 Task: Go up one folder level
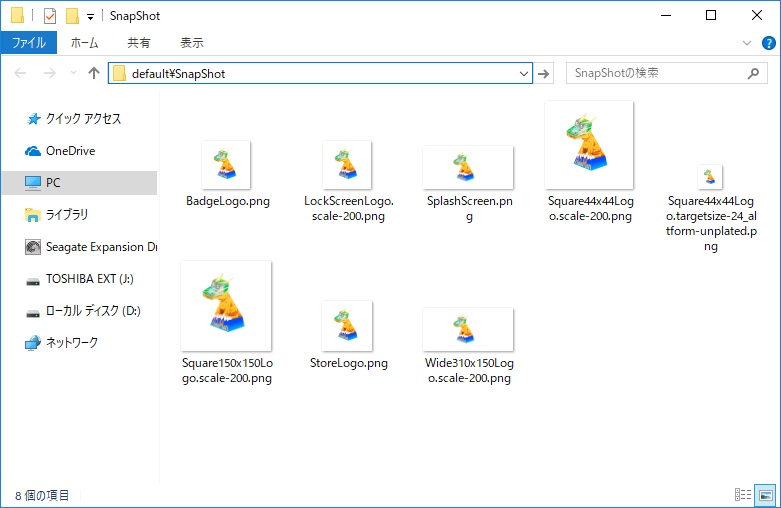(x=94, y=73)
